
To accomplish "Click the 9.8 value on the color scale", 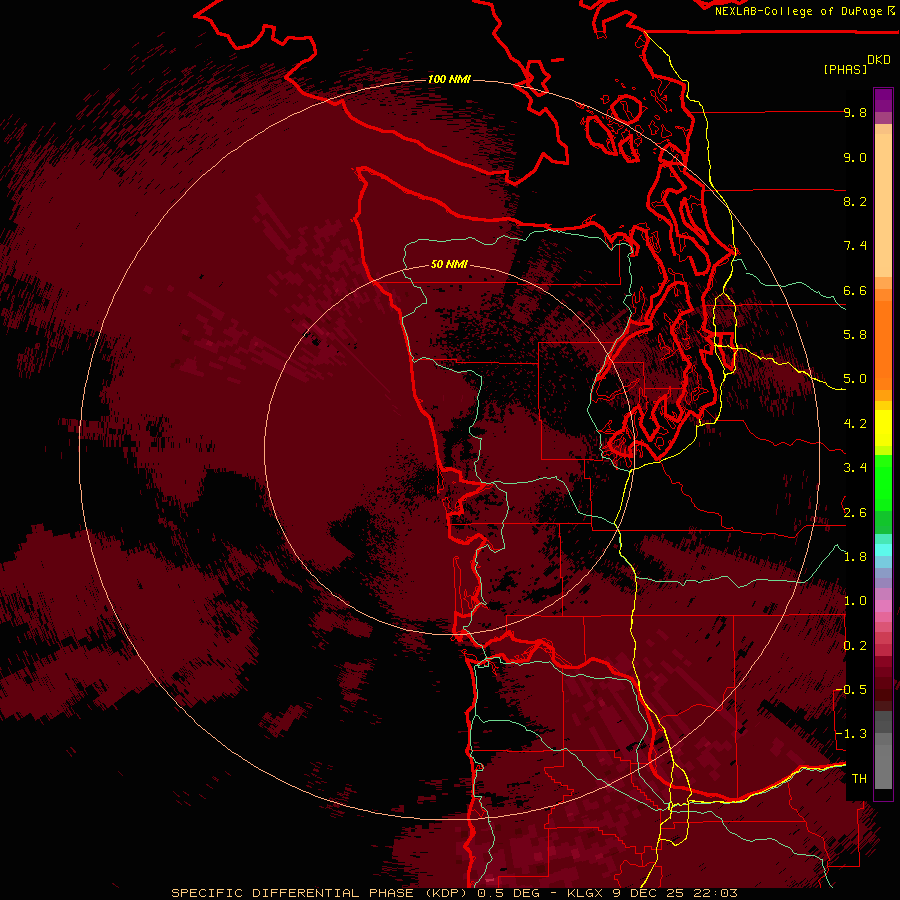I will 855,113.
